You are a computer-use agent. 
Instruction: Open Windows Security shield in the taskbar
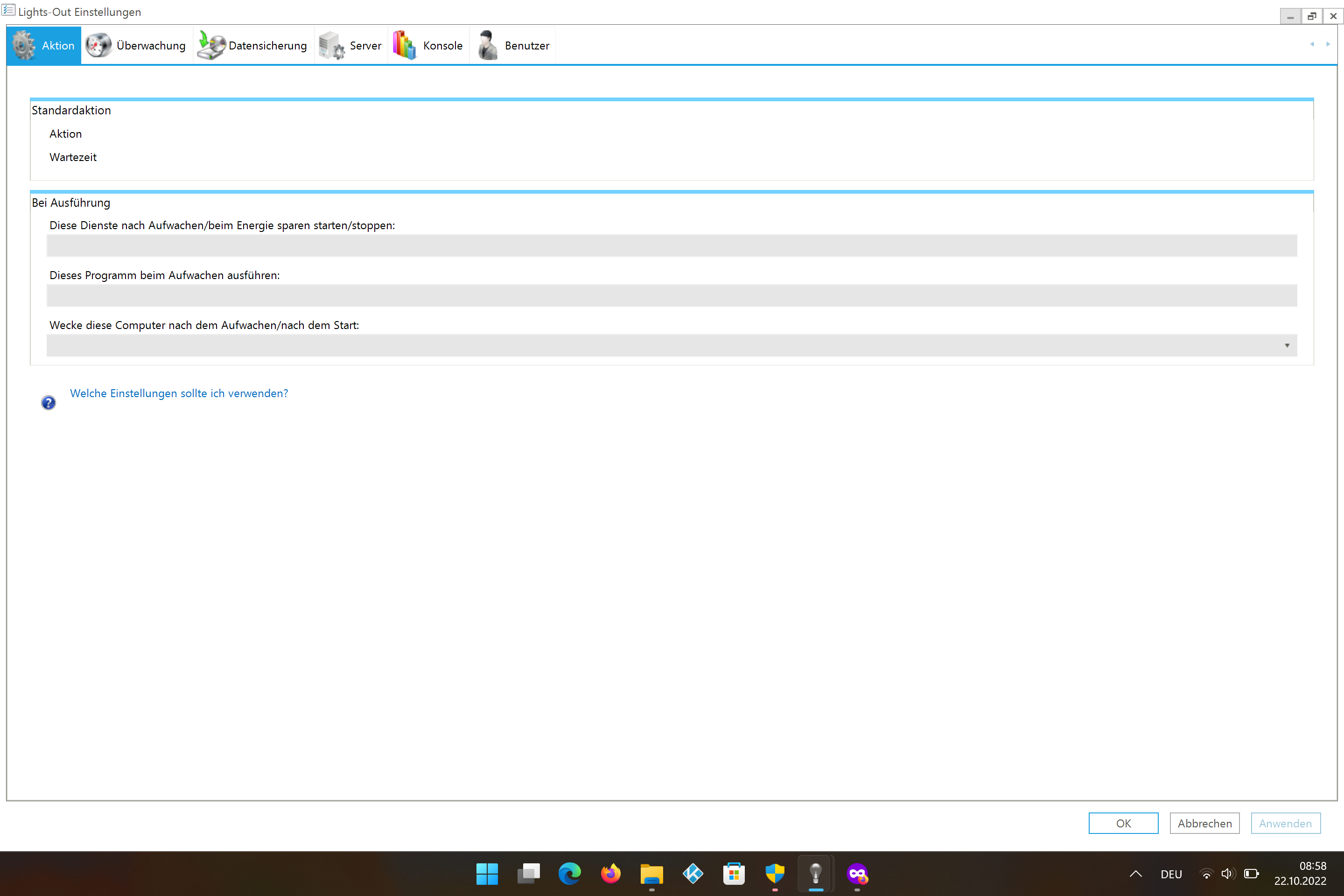[x=774, y=874]
